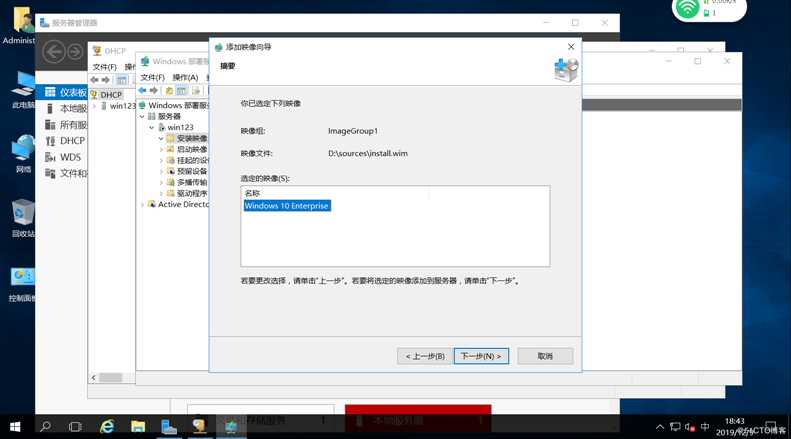Click Server Manager back navigation arrow
Image resolution: width=791 pixels, height=439 pixels.
(x=54, y=52)
